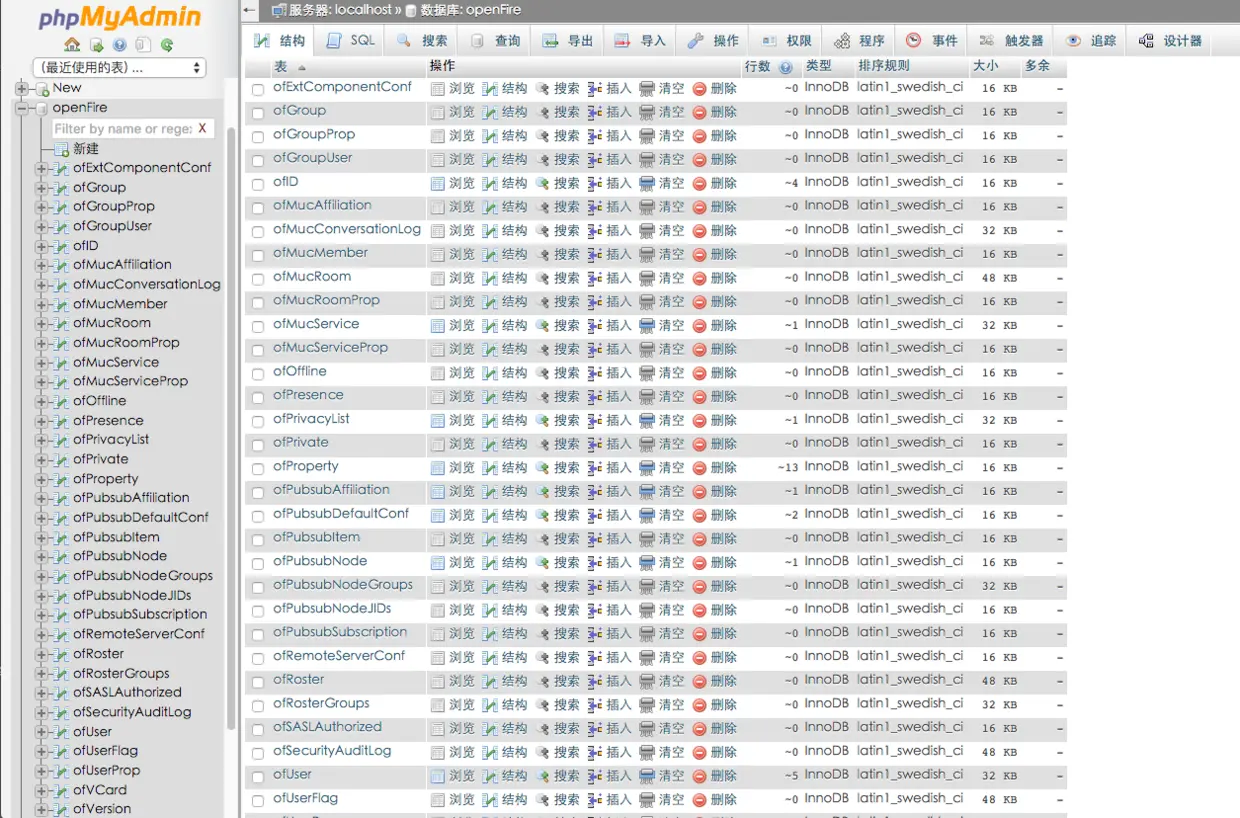Click browse icon for ofID row
This screenshot has height=818, width=1240.
(x=438, y=183)
